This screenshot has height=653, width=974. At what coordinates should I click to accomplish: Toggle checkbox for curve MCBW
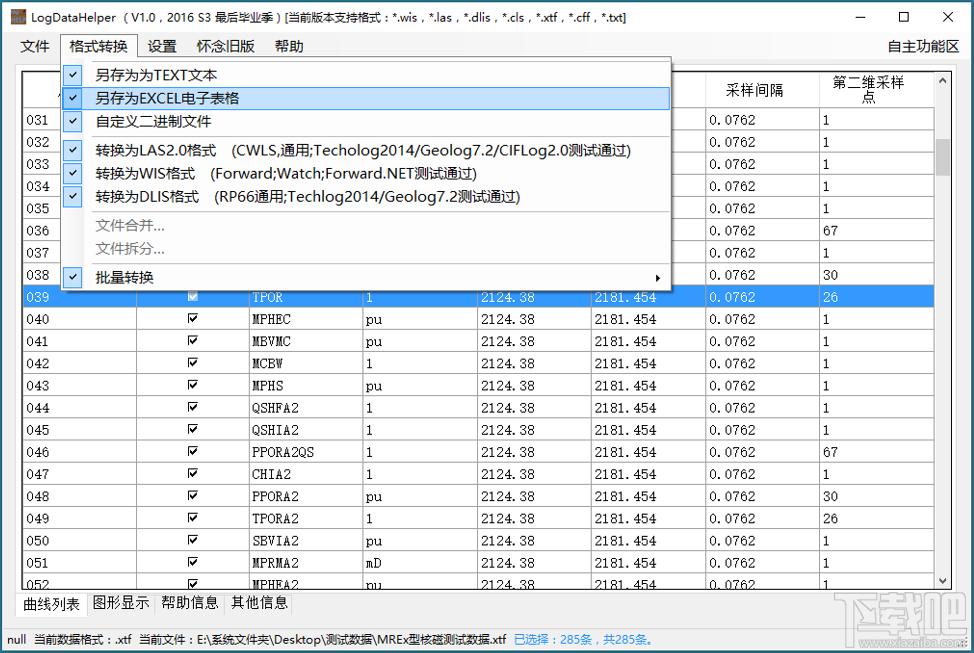pyautogui.click(x=193, y=363)
